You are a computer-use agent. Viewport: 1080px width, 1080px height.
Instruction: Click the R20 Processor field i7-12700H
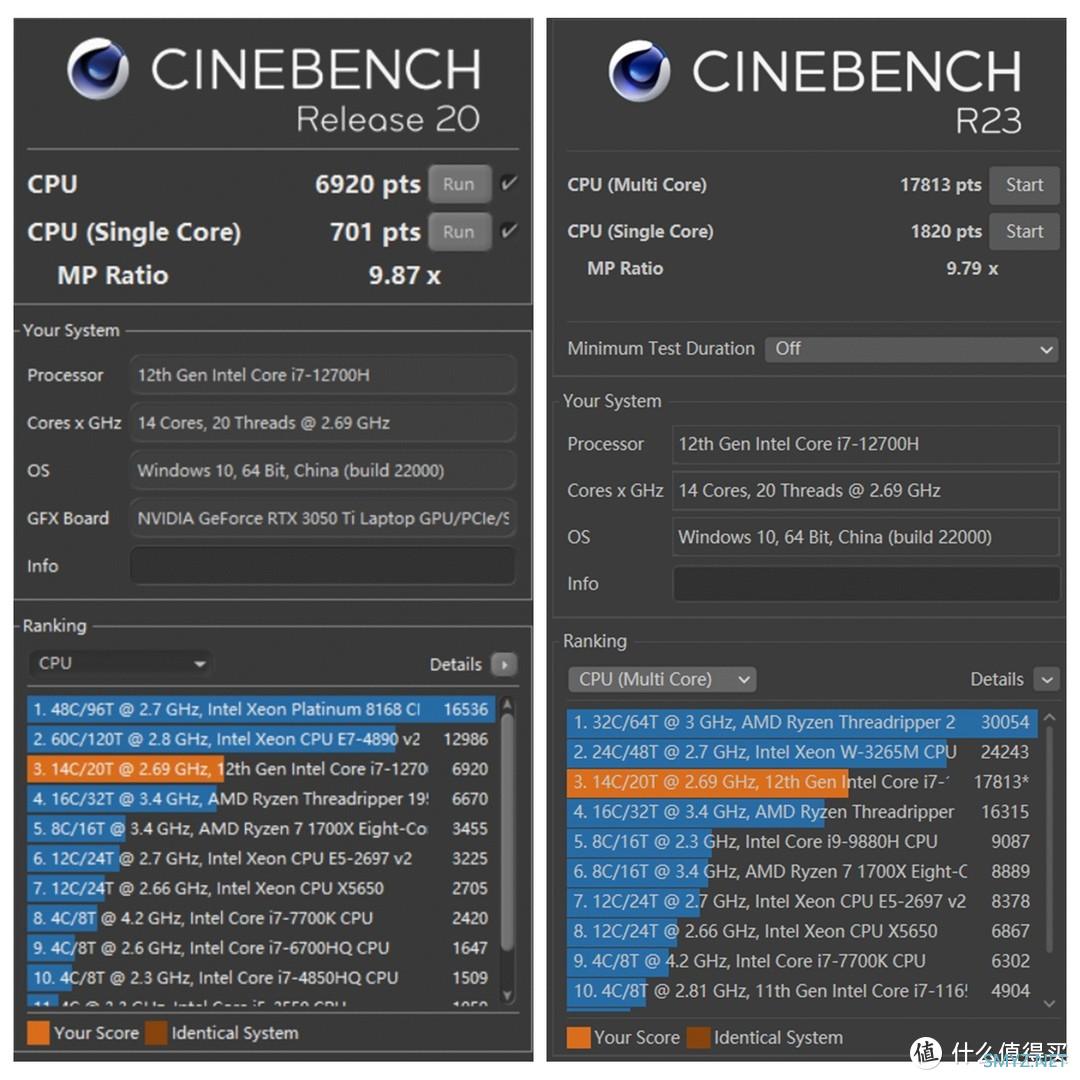tap(323, 375)
